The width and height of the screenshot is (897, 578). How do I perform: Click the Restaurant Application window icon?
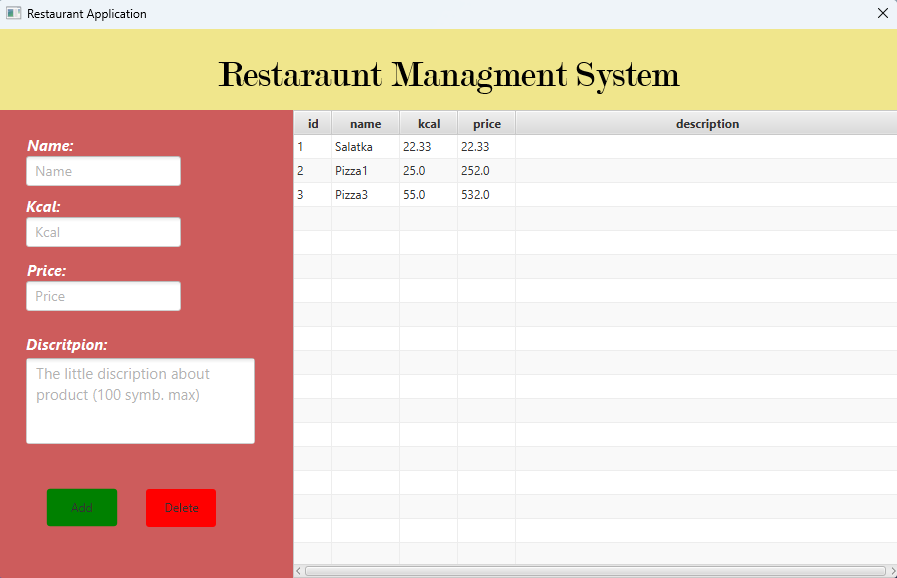click(x=13, y=13)
